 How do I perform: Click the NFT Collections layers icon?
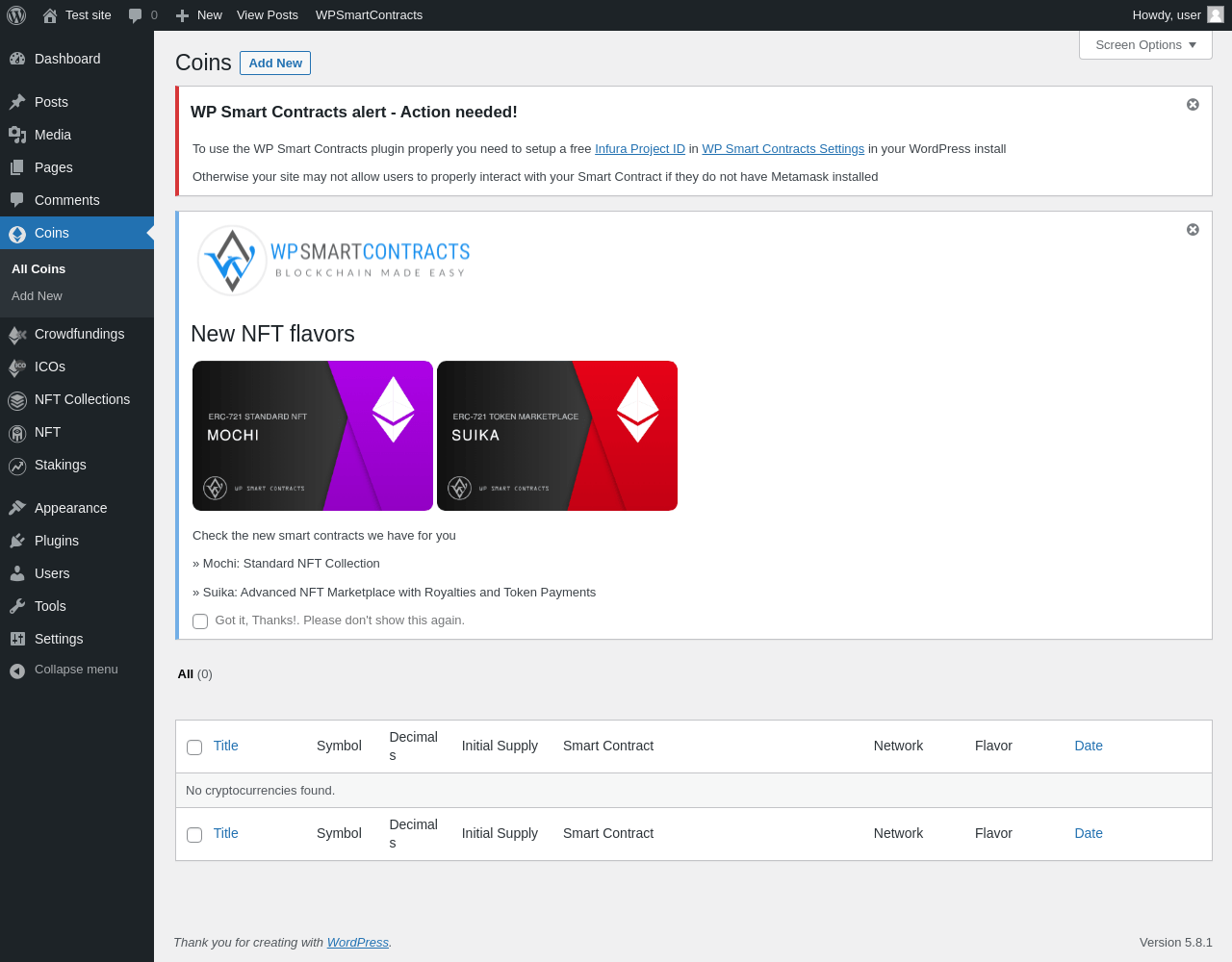point(17,400)
